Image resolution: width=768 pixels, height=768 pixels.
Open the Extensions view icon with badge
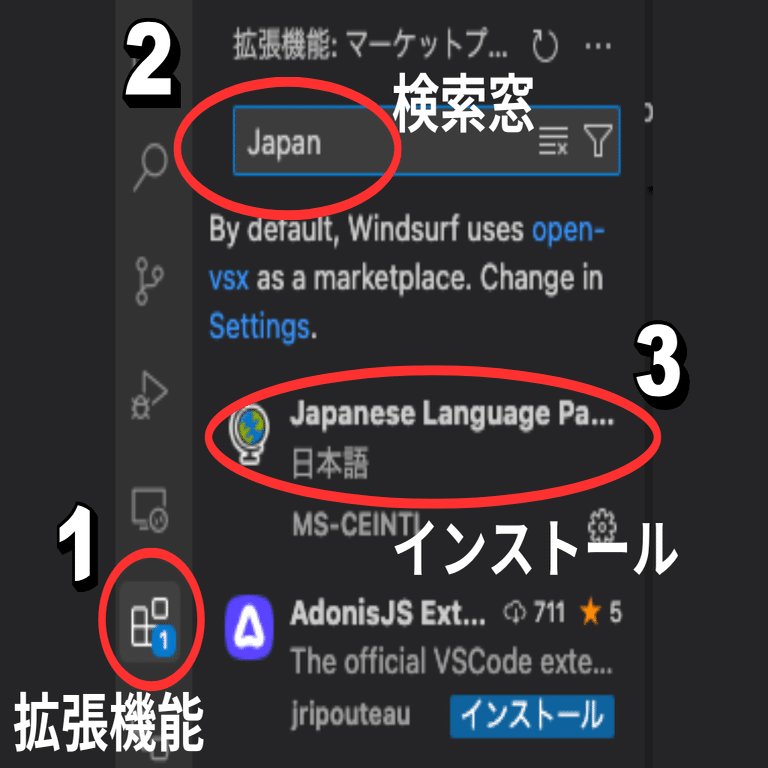pos(150,623)
